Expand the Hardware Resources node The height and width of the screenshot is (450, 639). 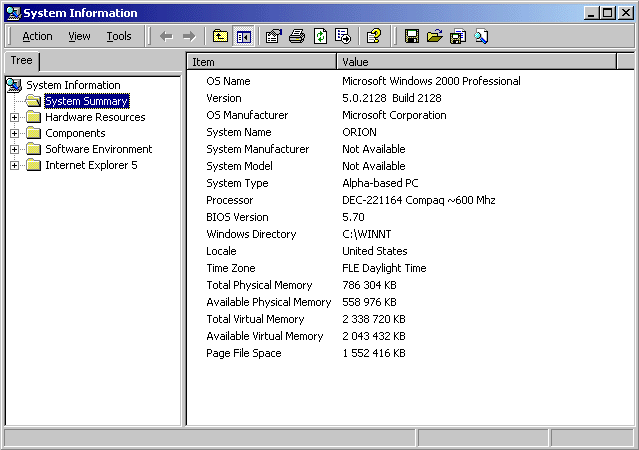15,117
